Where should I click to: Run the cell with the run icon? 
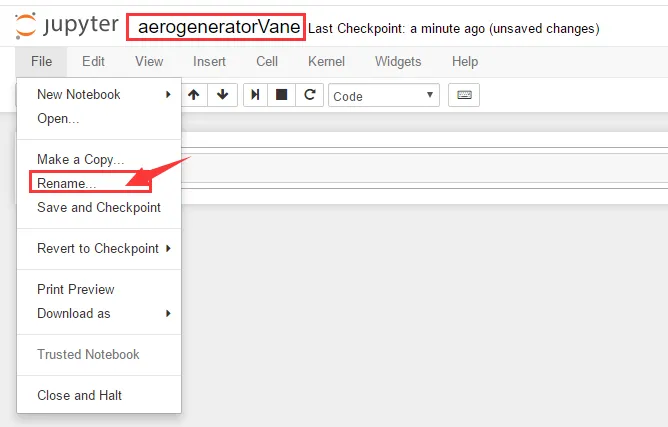pyautogui.click(x=255, y=95)
